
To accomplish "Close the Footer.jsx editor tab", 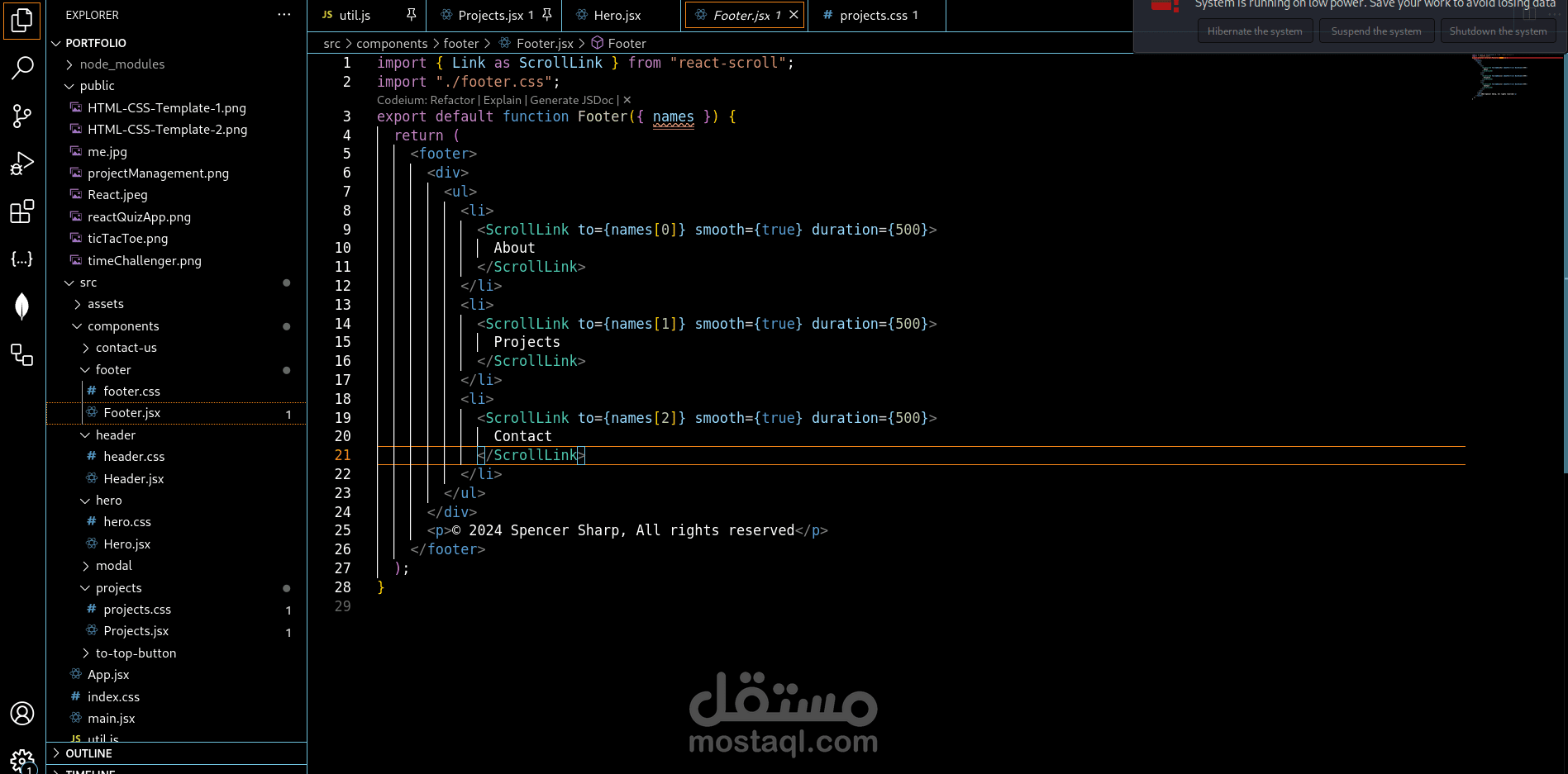I will 794,15.
